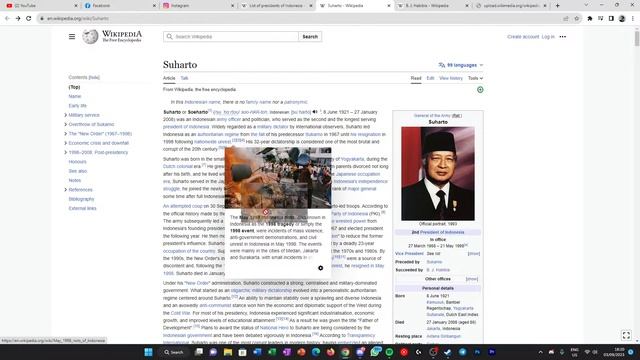The height and width of the screenshot is (360, 640).
Task: Open External links in contents
Action: tap(82, 209)
